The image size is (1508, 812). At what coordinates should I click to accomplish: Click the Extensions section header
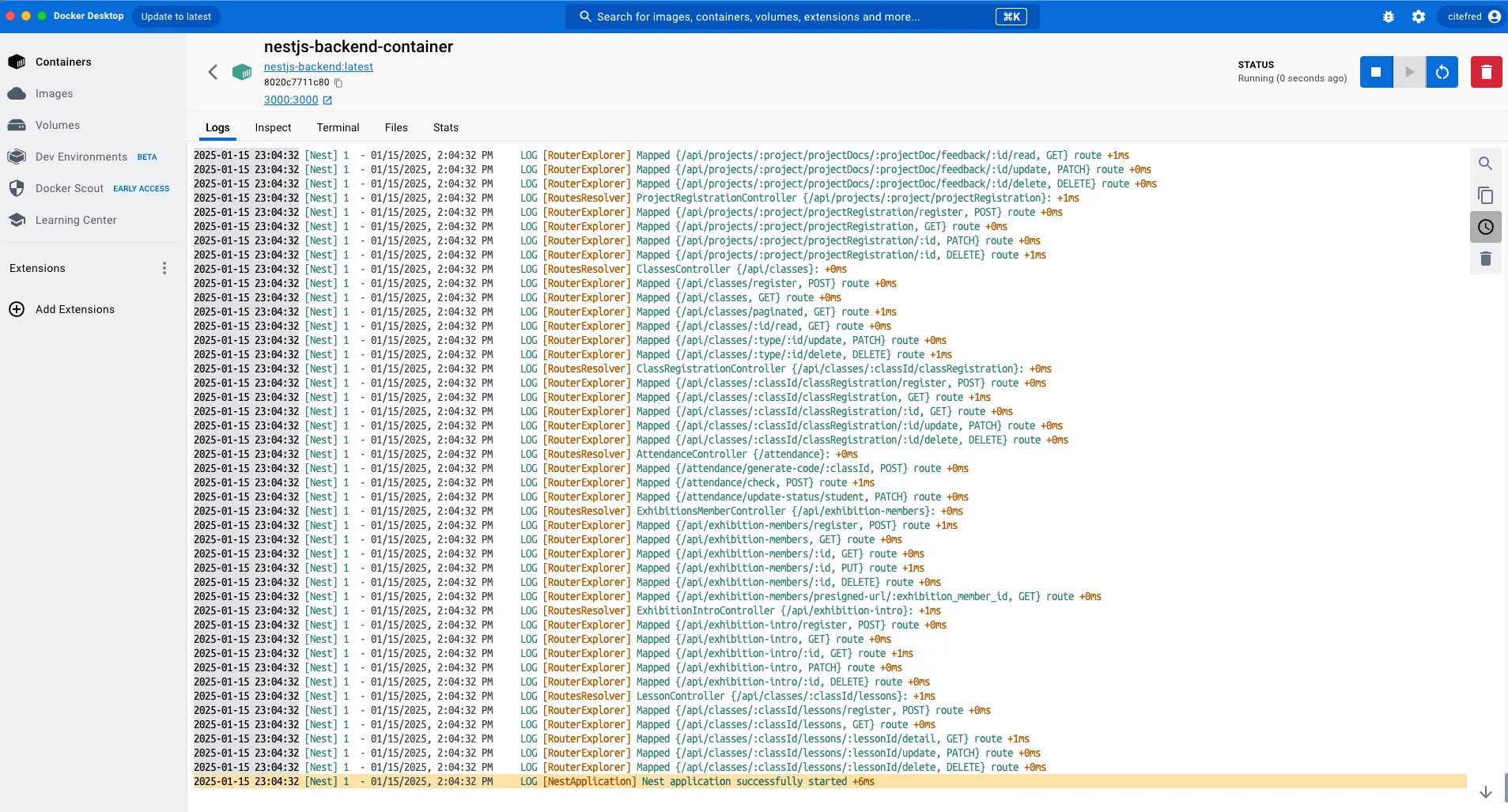(37, 268)
